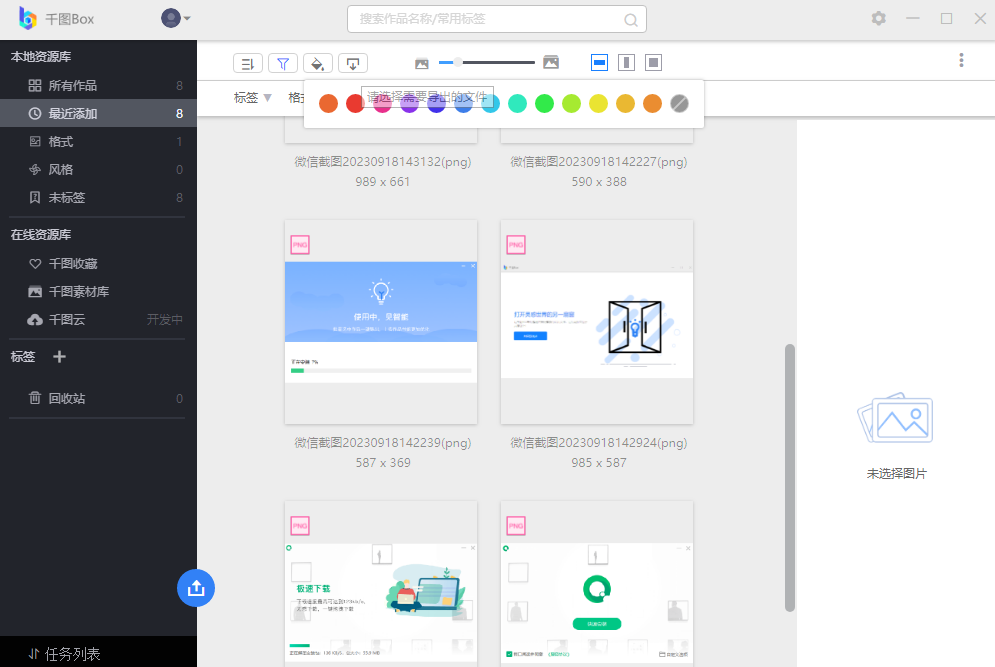Viewport: 995px width, 667px height.
Task: Open 千图素材库 online library
Action: (x=98, y=291)
